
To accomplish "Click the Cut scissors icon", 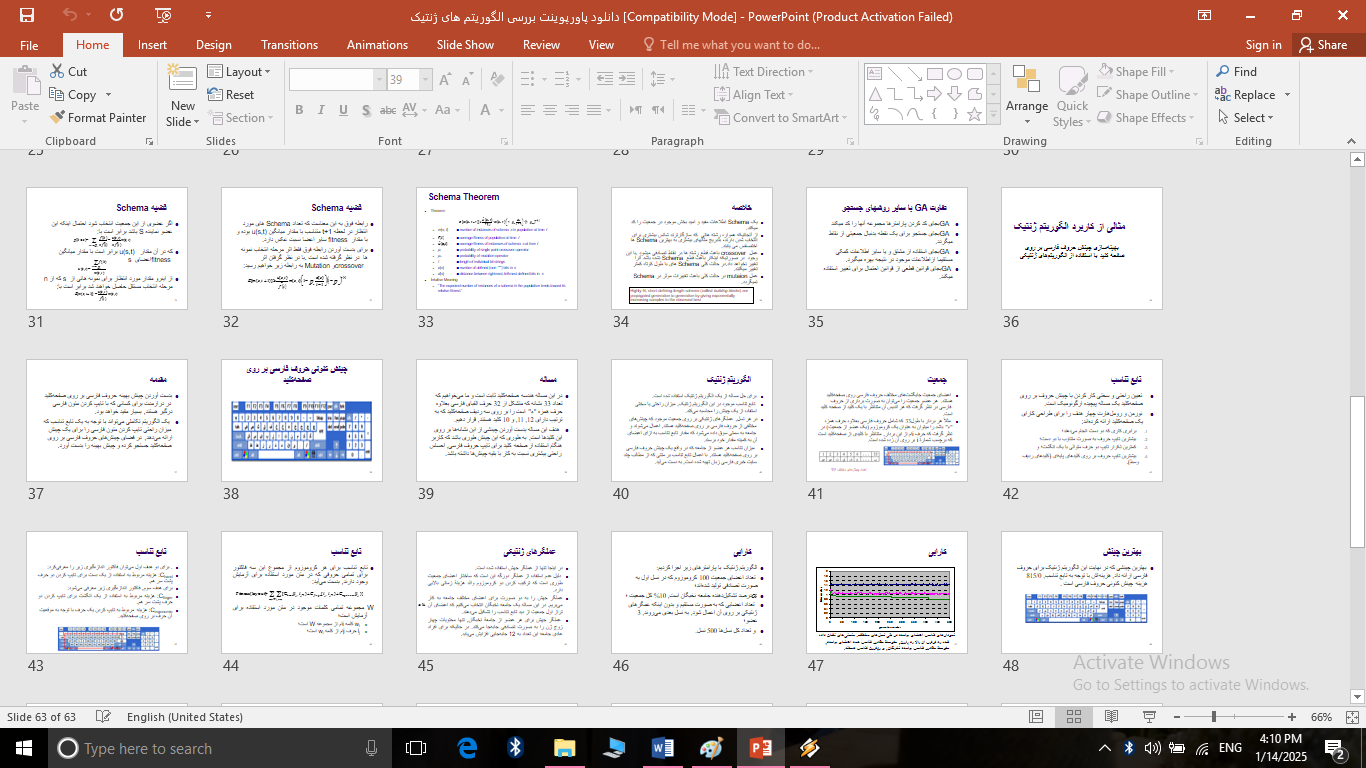I will (57, 72).
